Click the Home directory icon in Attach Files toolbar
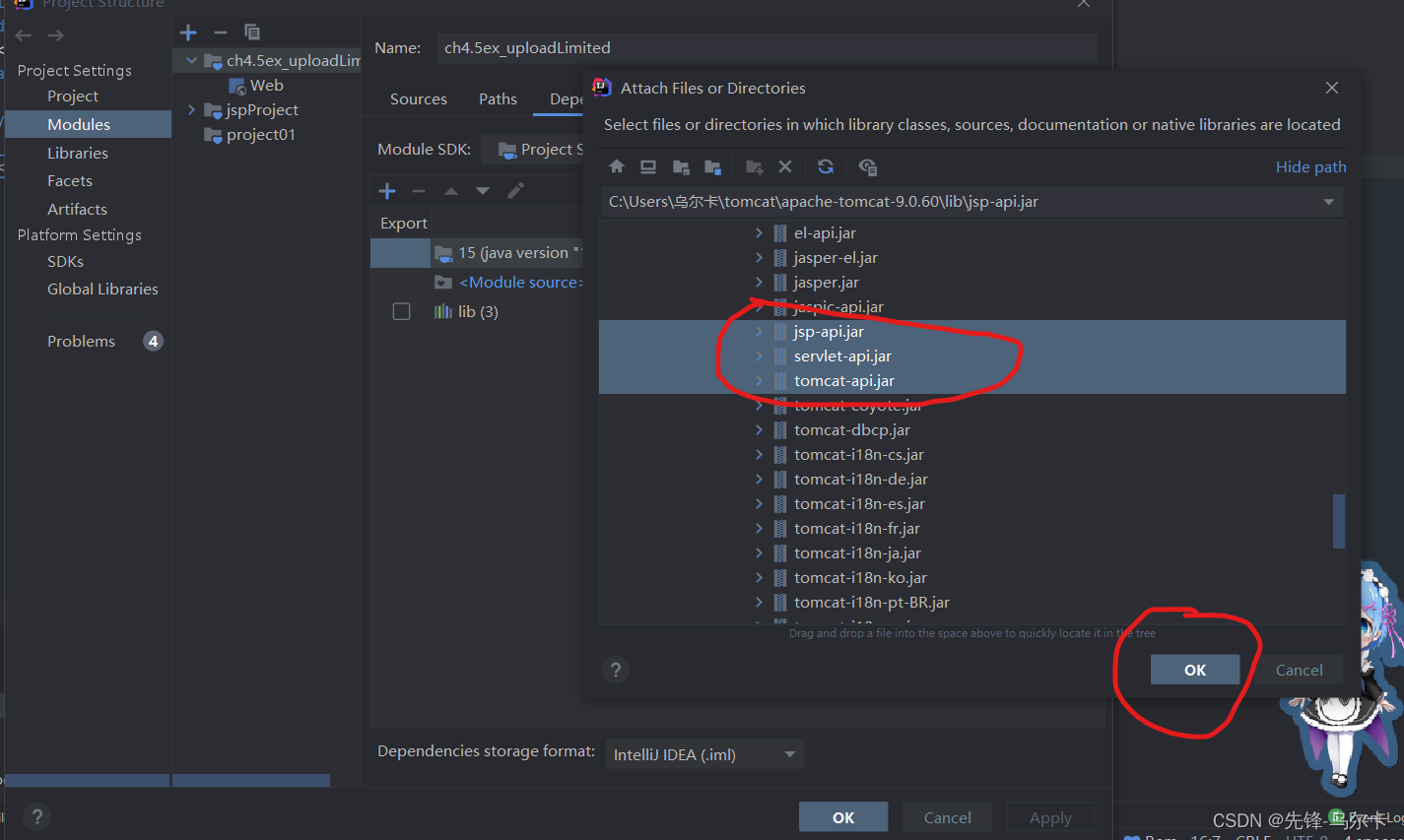The image size is (1404, 840). click(617, 166)
